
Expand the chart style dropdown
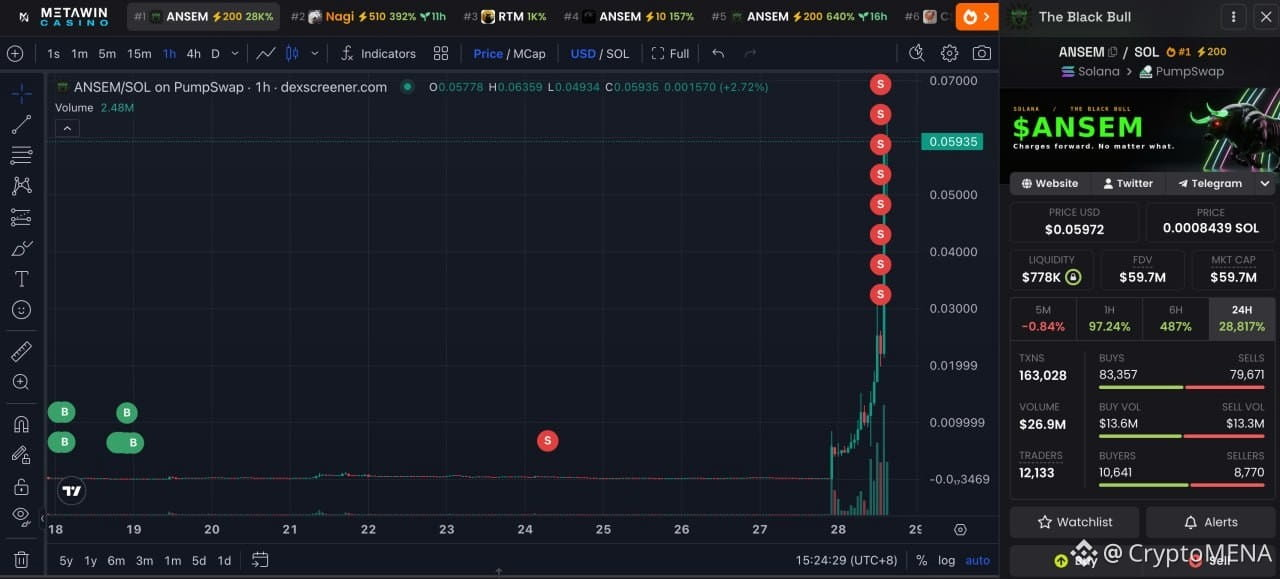[x=315, y=53]
